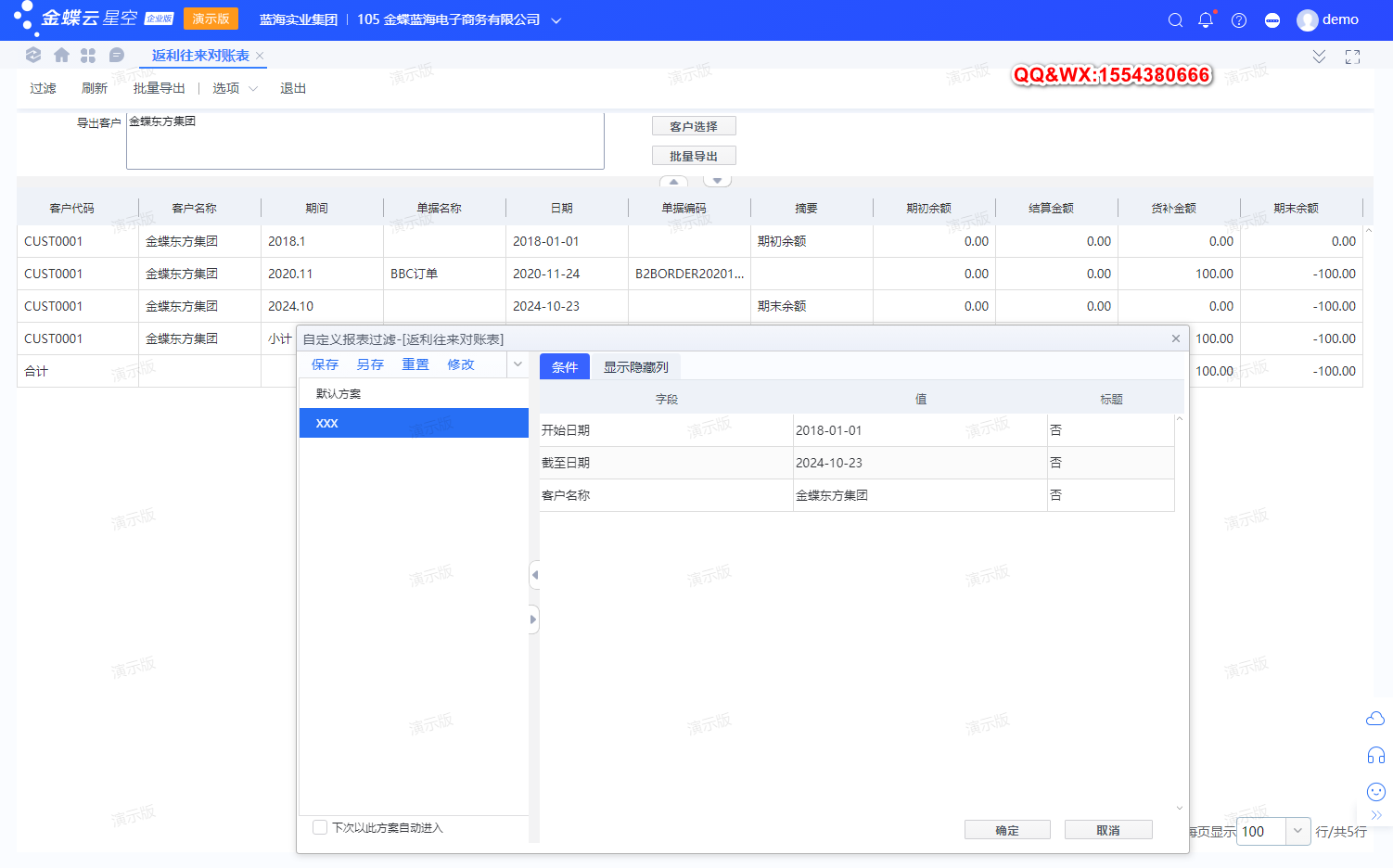Image resolution: width=1393 pixels, height=868 pixels.
Task: Click cell B2BORDER20201...
Action: point(689,274)
